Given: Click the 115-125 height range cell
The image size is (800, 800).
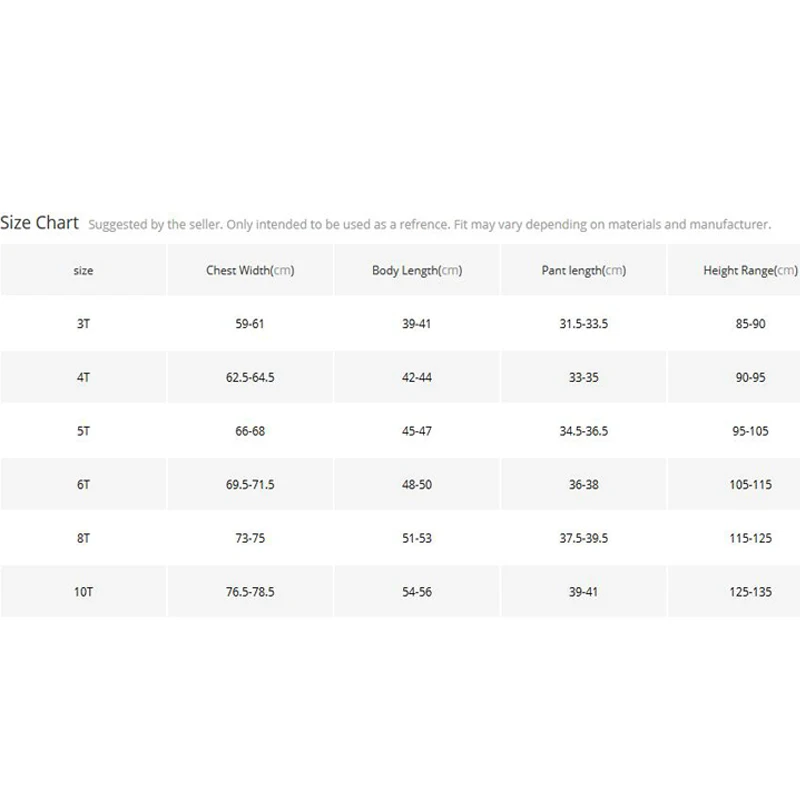Looking at the screenshot, I should pos(750,538).
